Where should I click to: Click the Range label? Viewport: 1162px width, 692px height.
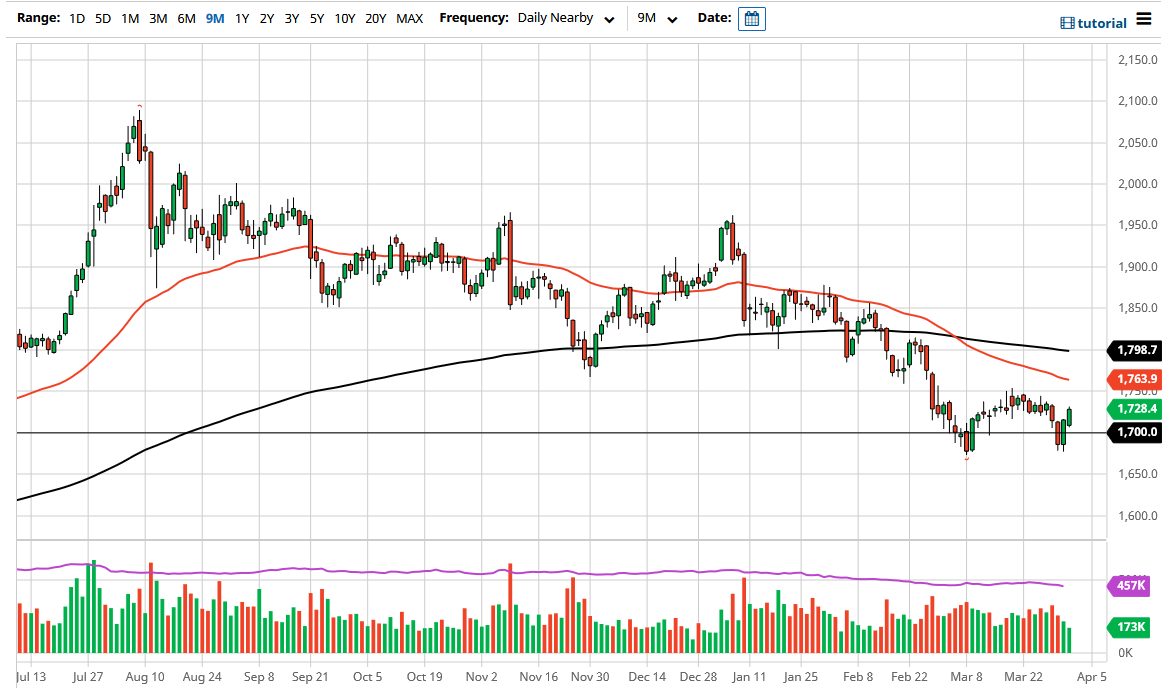(39, 18)
